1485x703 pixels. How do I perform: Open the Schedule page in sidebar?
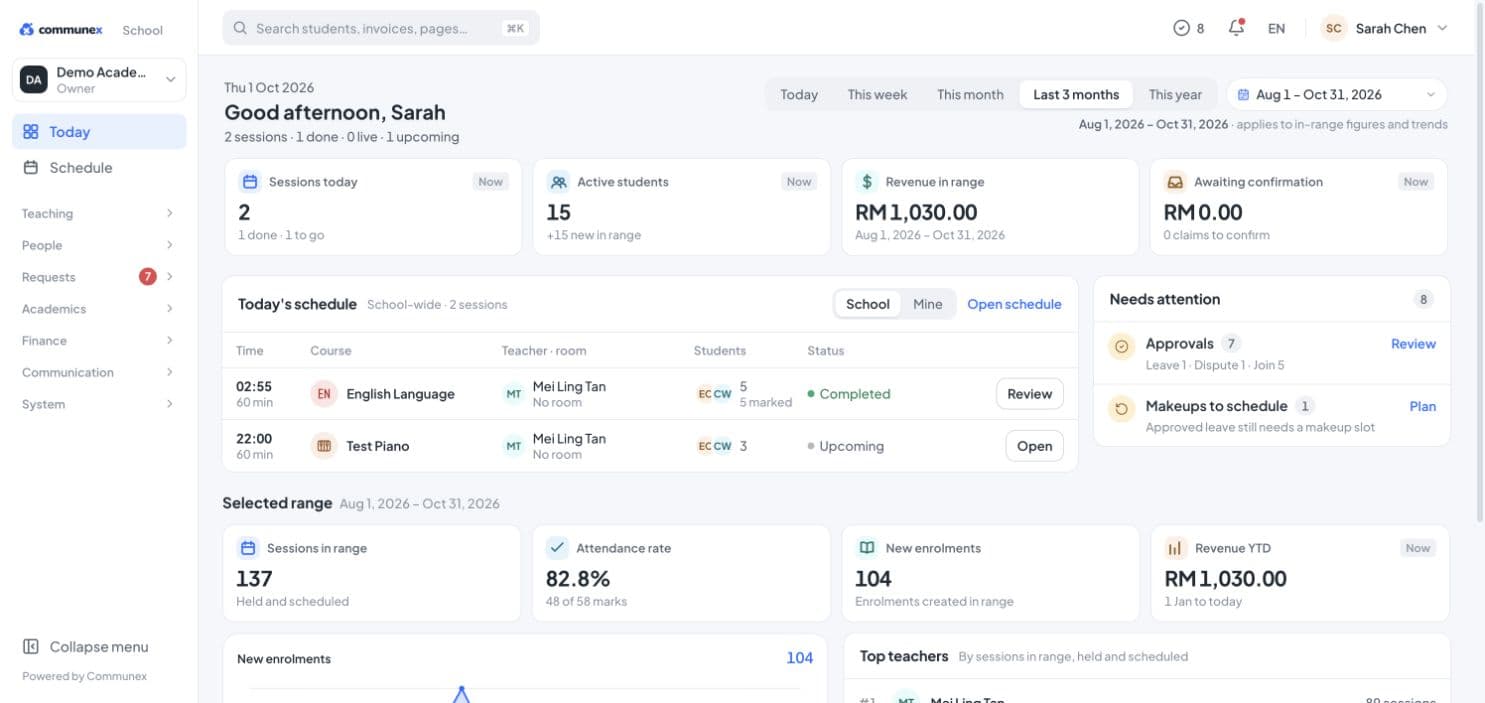click(99, 168)
